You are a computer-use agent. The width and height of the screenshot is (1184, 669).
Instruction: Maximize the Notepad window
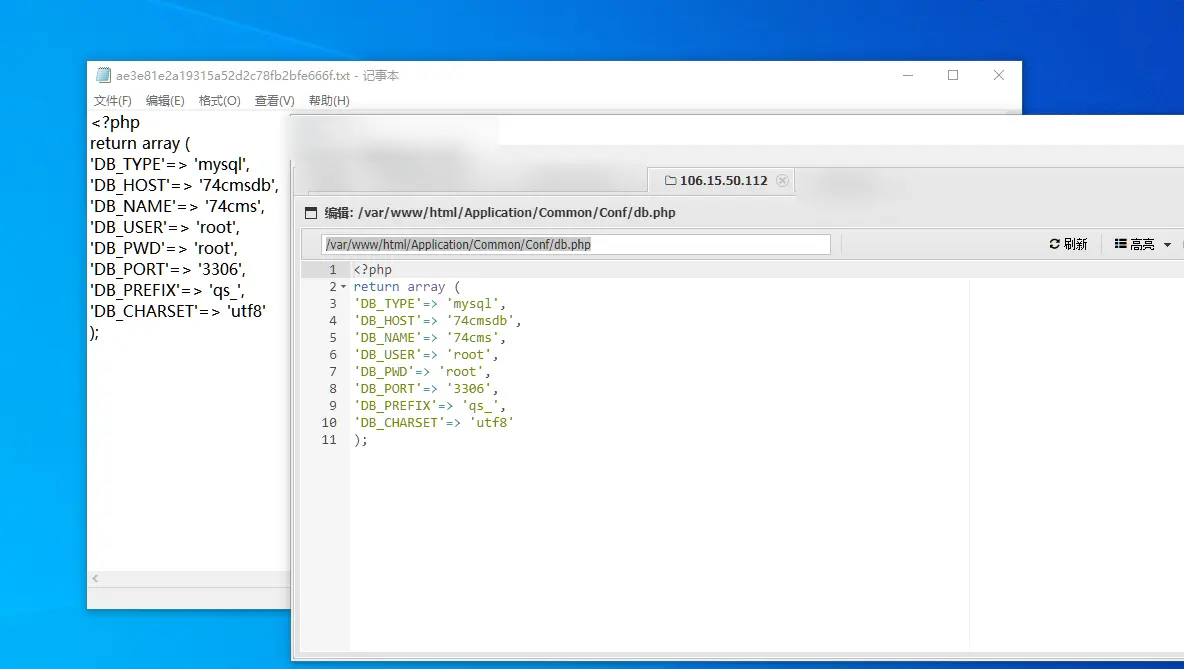(953, 76)
